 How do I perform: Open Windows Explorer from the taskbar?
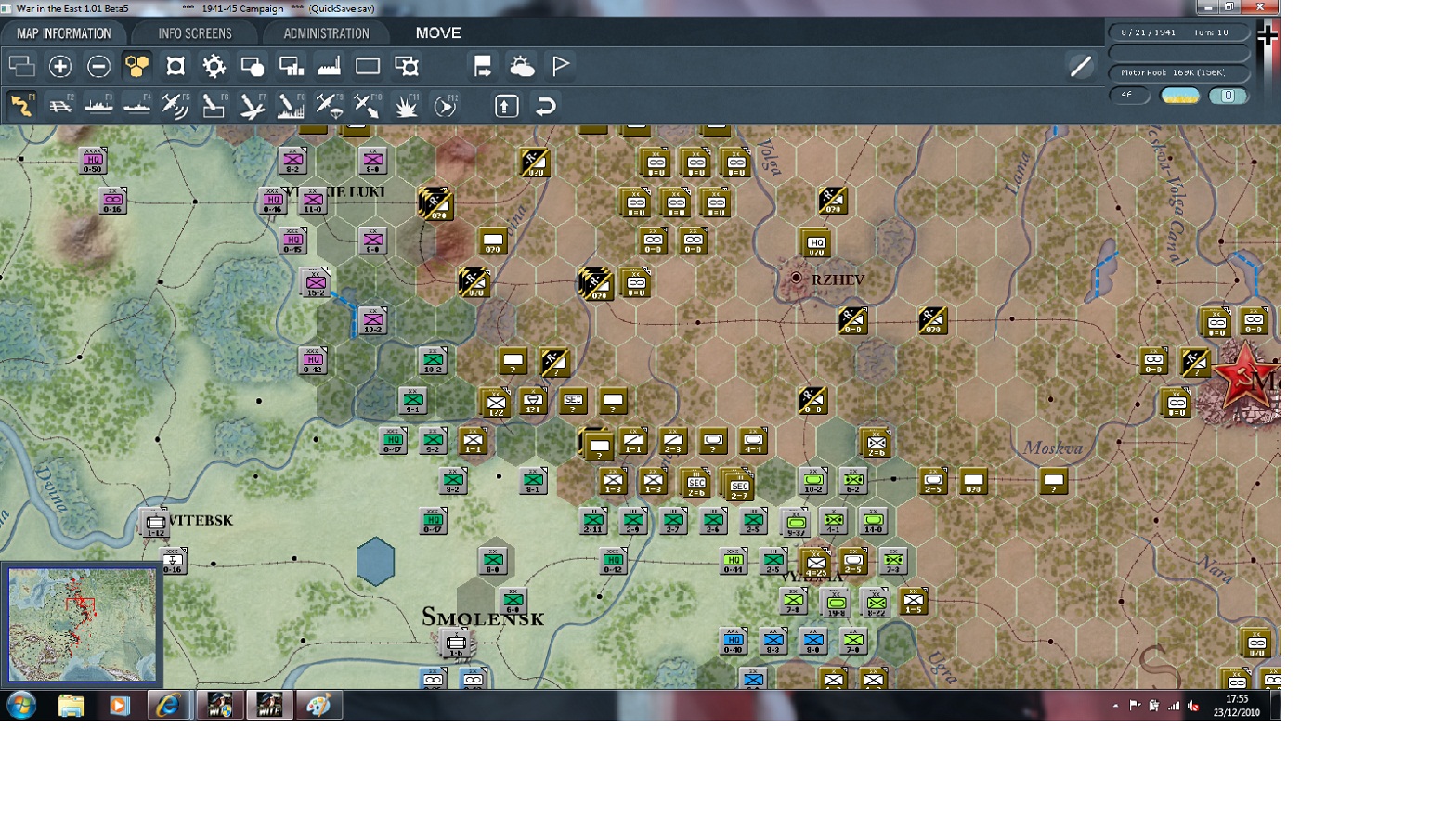click(x=71, y=706)
